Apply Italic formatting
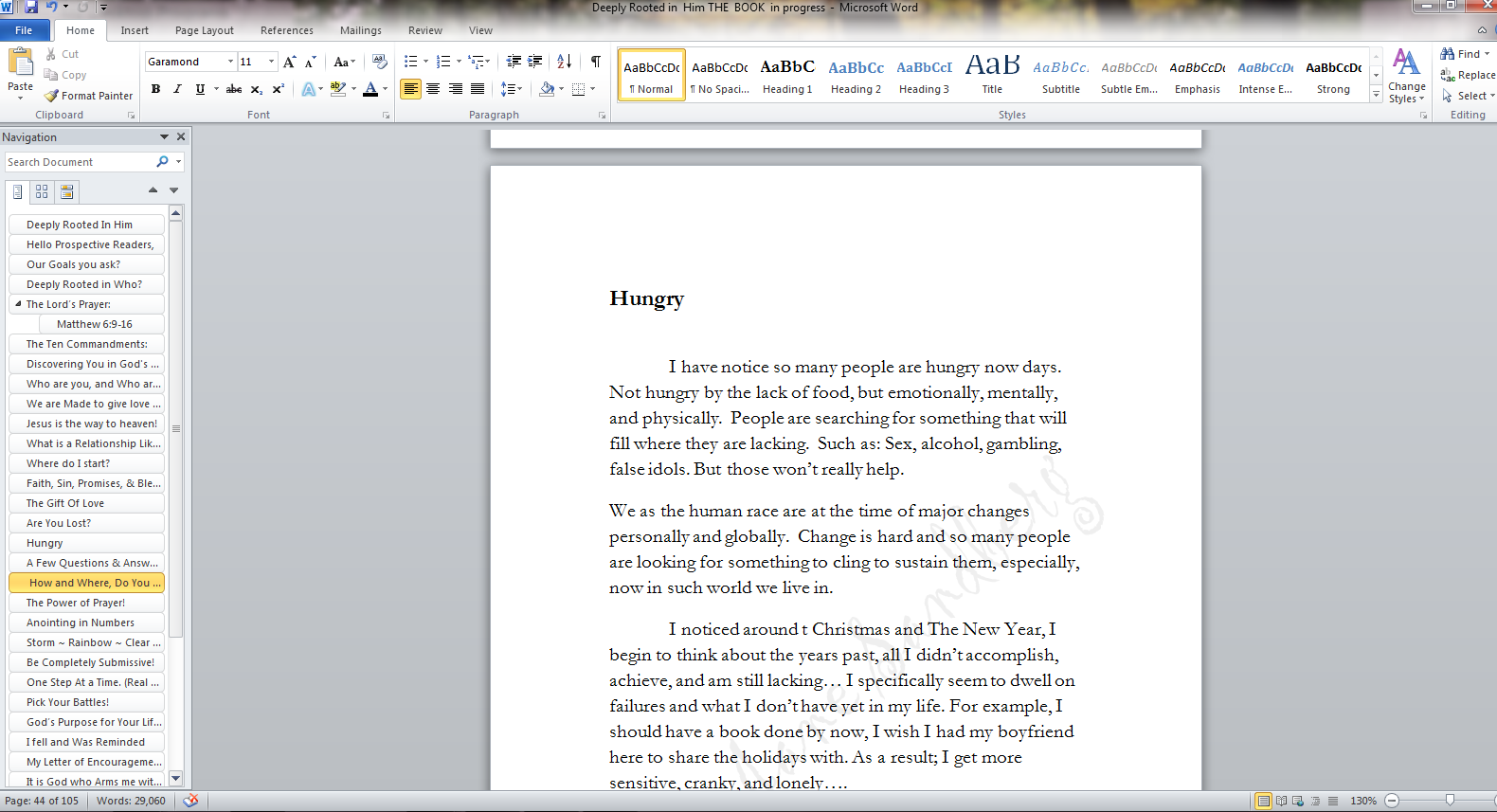Screen dimensions: 1497x812 coord(177,89)
